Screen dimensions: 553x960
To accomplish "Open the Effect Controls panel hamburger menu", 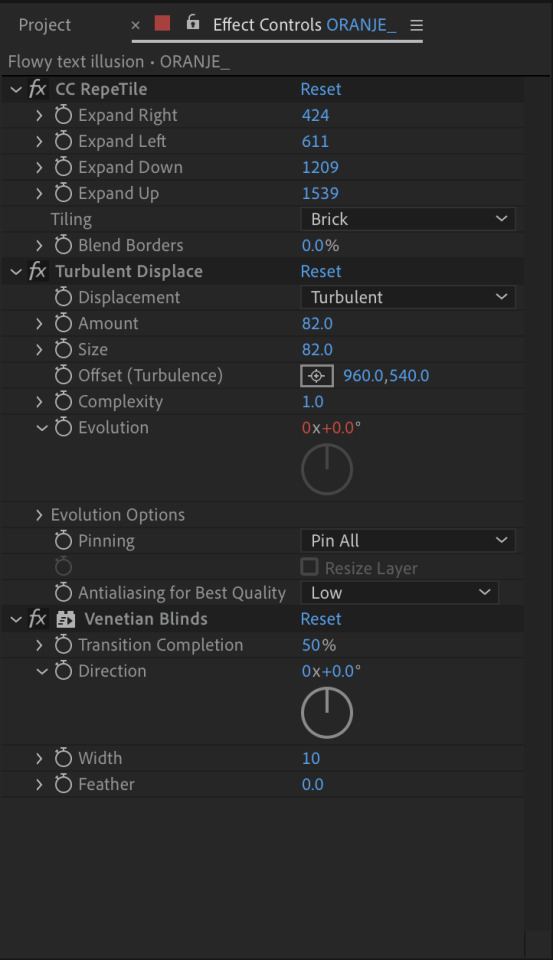I will point(416,25).
